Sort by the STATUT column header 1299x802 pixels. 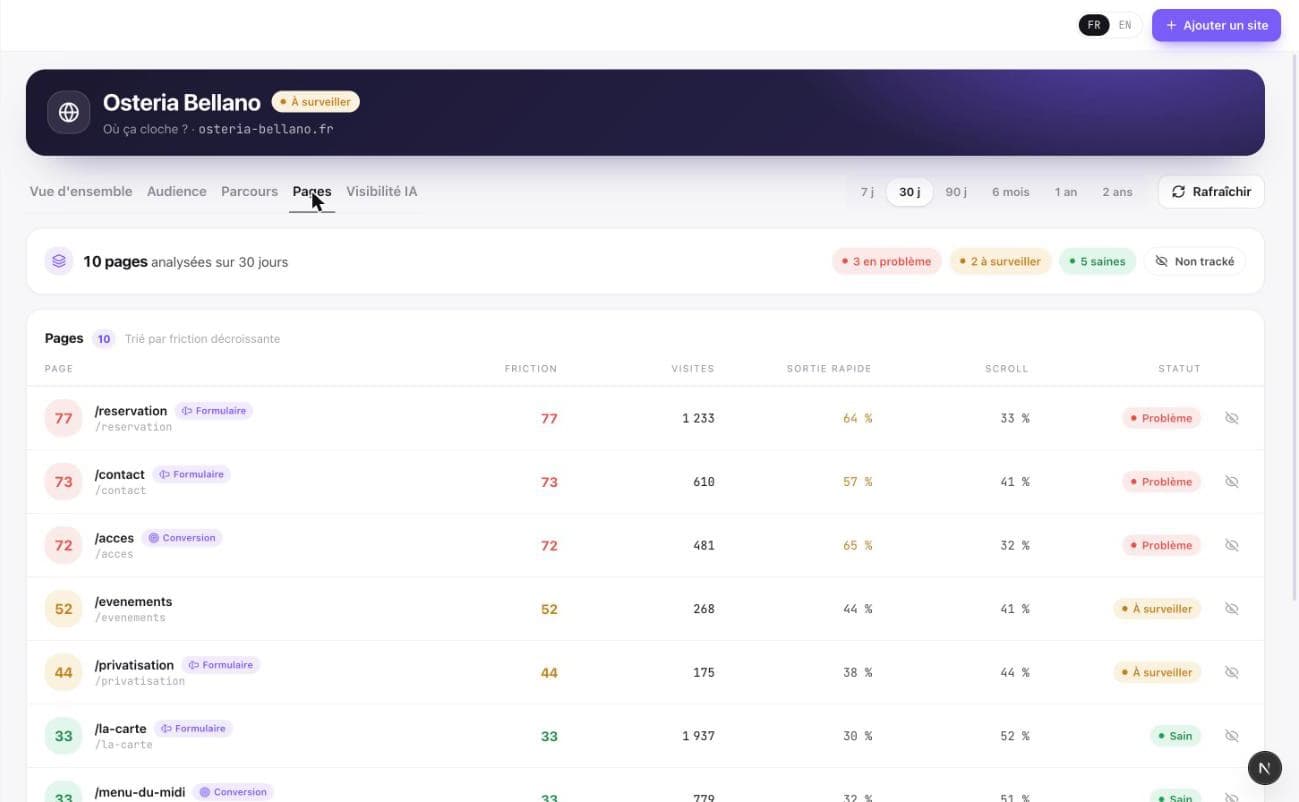[x=1179, y=368]
